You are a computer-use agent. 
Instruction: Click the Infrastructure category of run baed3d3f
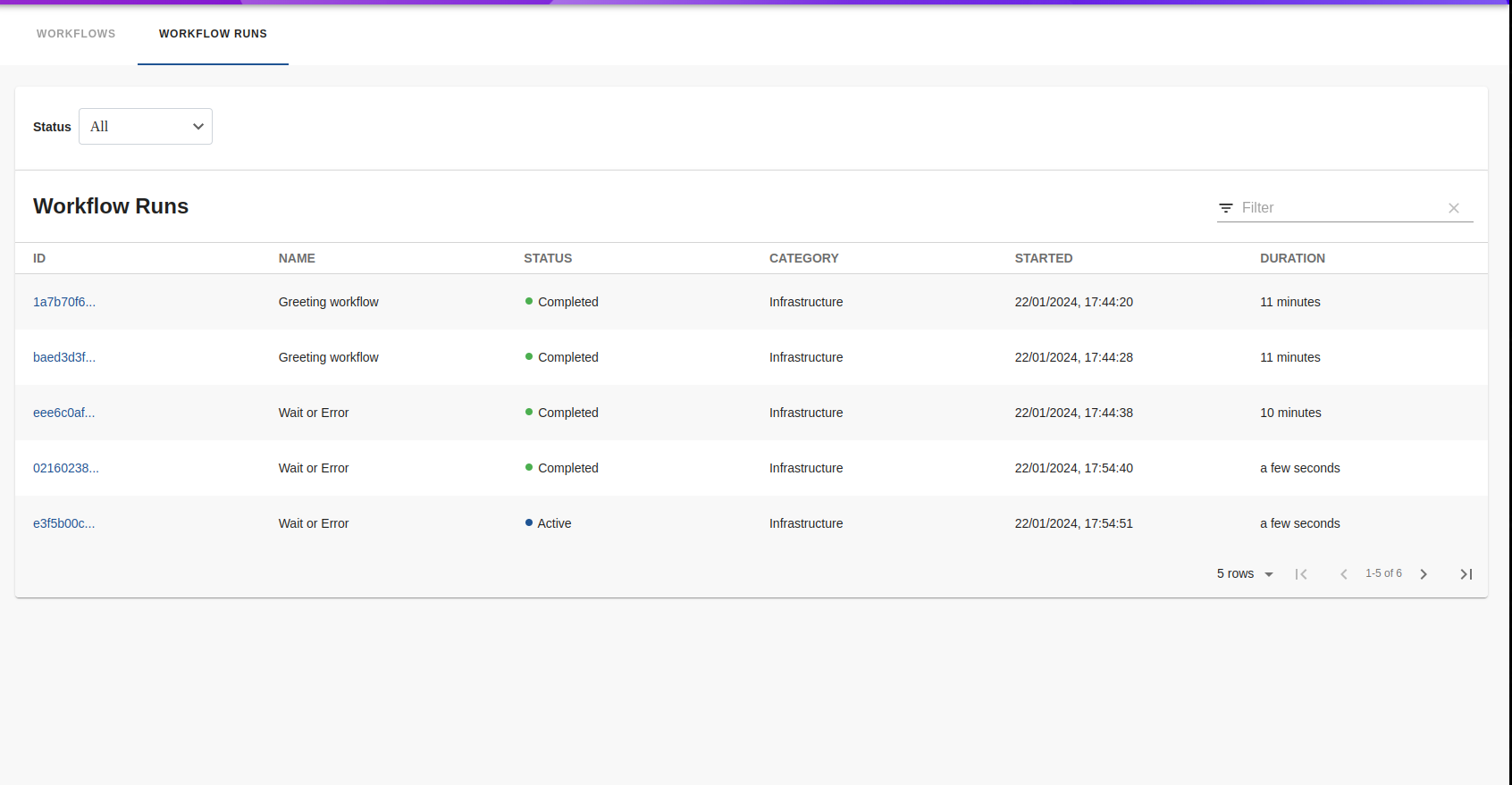[806, 357]
